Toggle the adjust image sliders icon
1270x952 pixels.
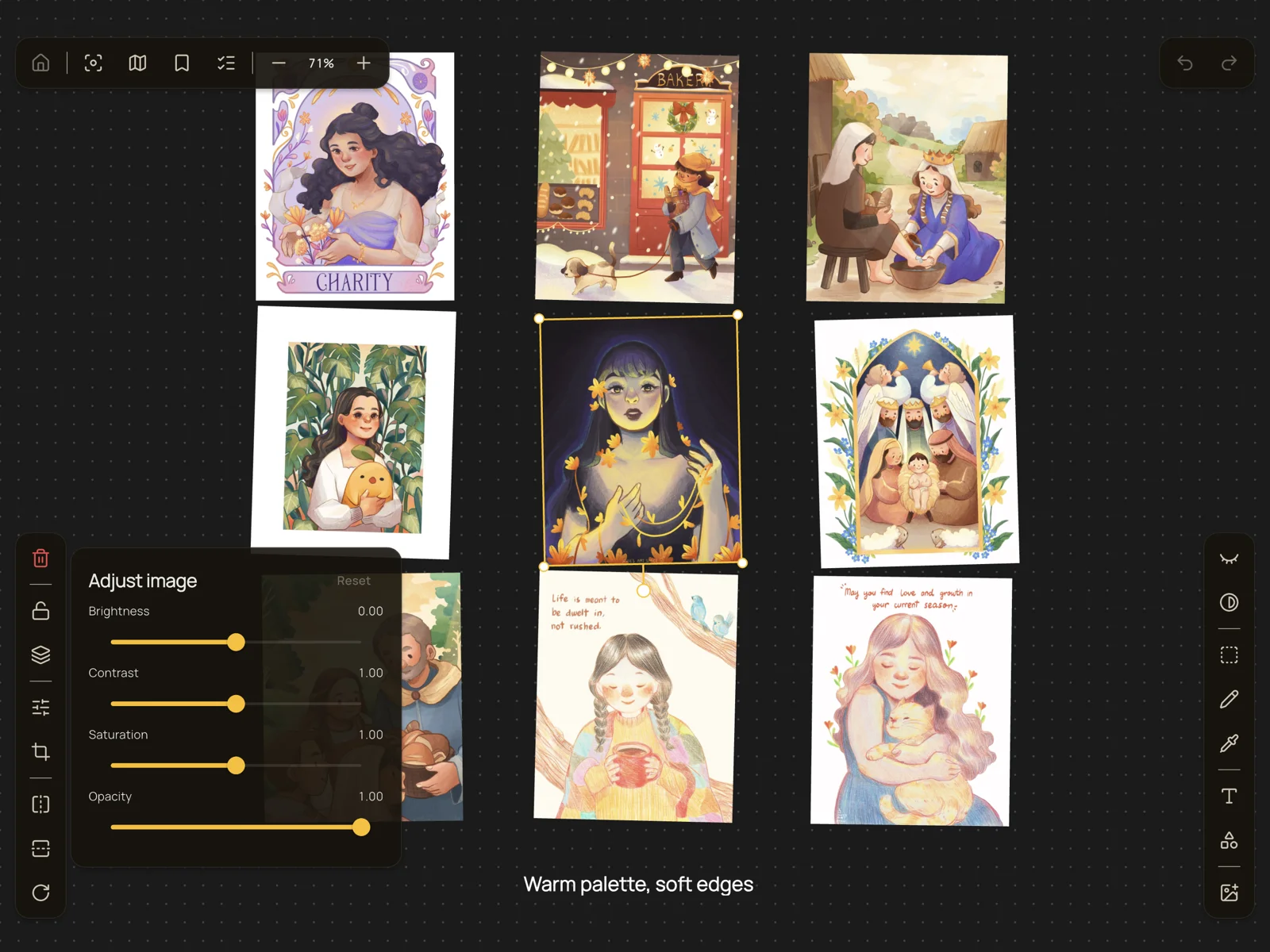40,707
